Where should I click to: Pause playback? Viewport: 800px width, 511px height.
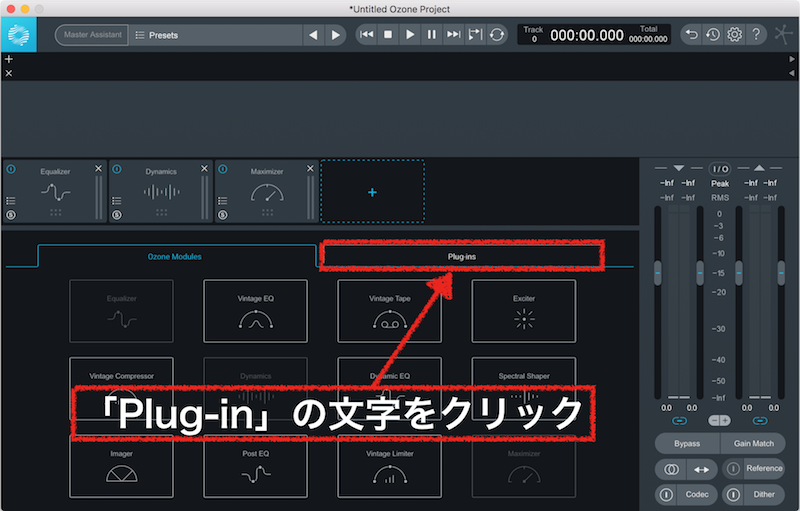432,34
